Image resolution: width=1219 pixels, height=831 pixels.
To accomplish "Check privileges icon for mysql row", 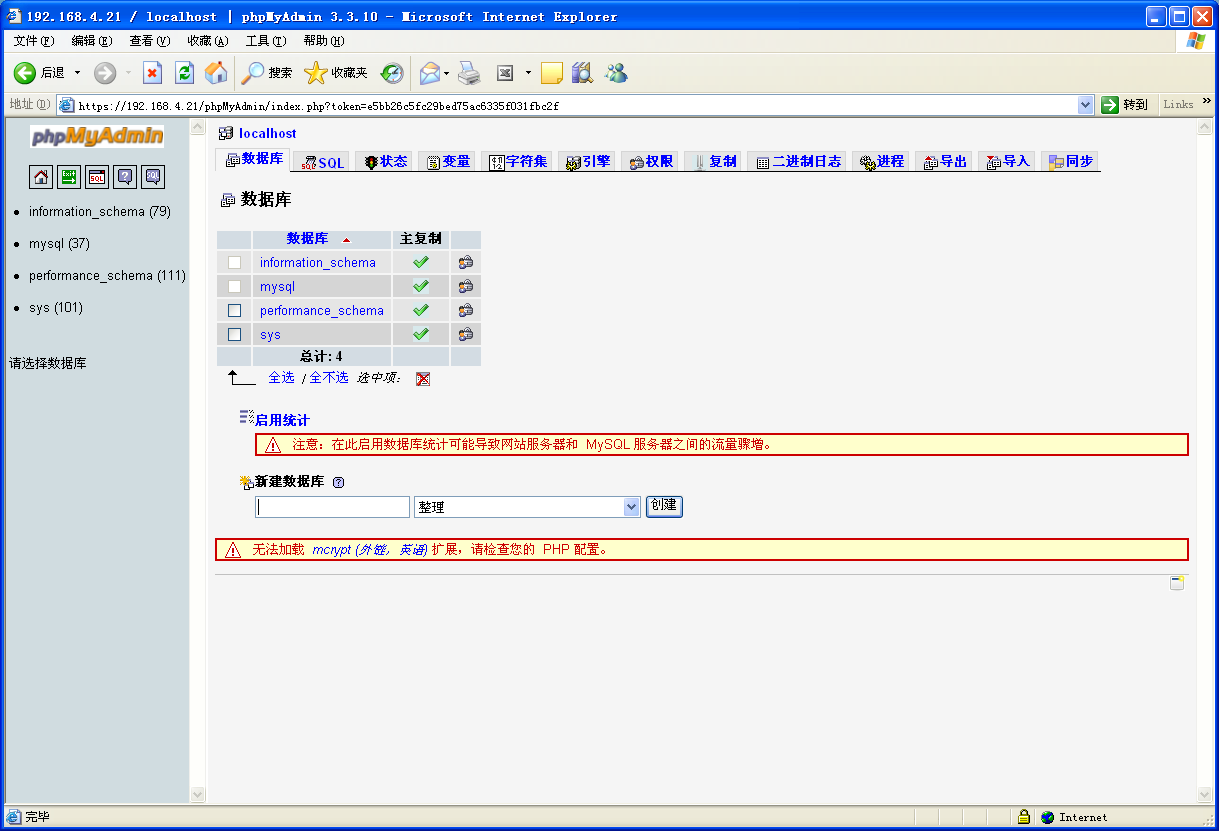I will click(x=466, y=286).
